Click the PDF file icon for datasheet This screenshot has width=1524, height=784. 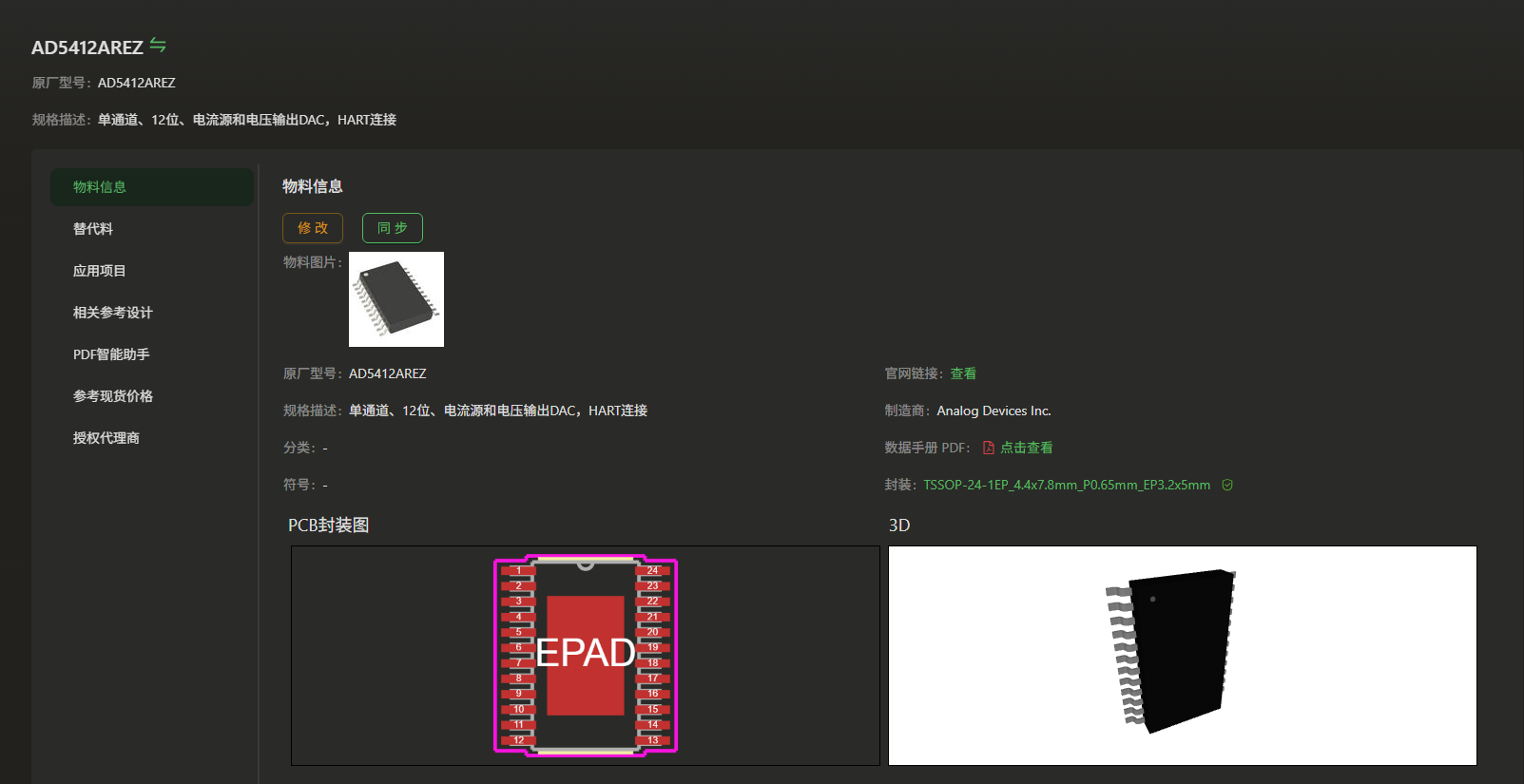pyautogui.click(x=988, y=448)
